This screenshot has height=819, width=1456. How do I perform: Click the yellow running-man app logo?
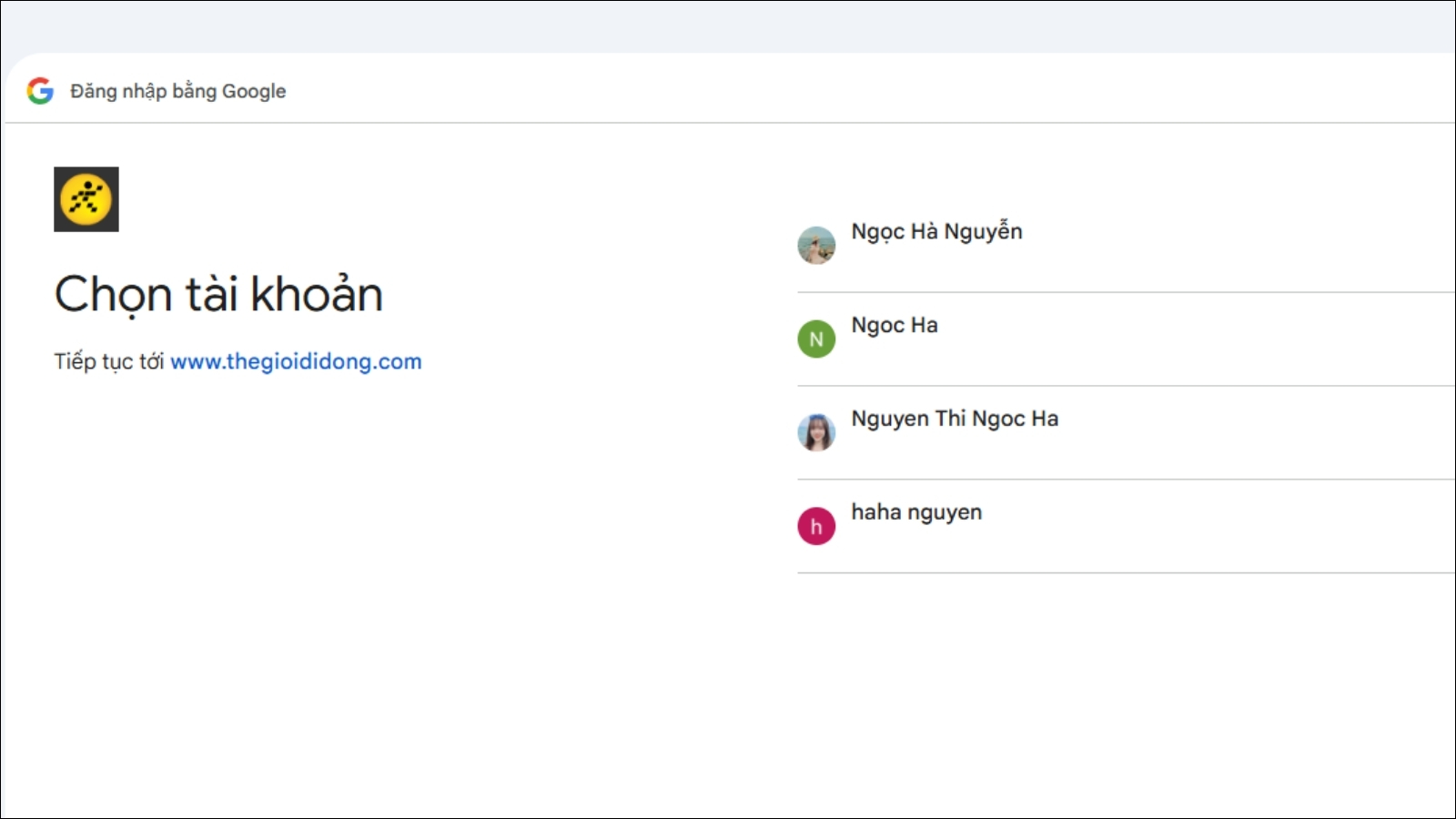86,199
